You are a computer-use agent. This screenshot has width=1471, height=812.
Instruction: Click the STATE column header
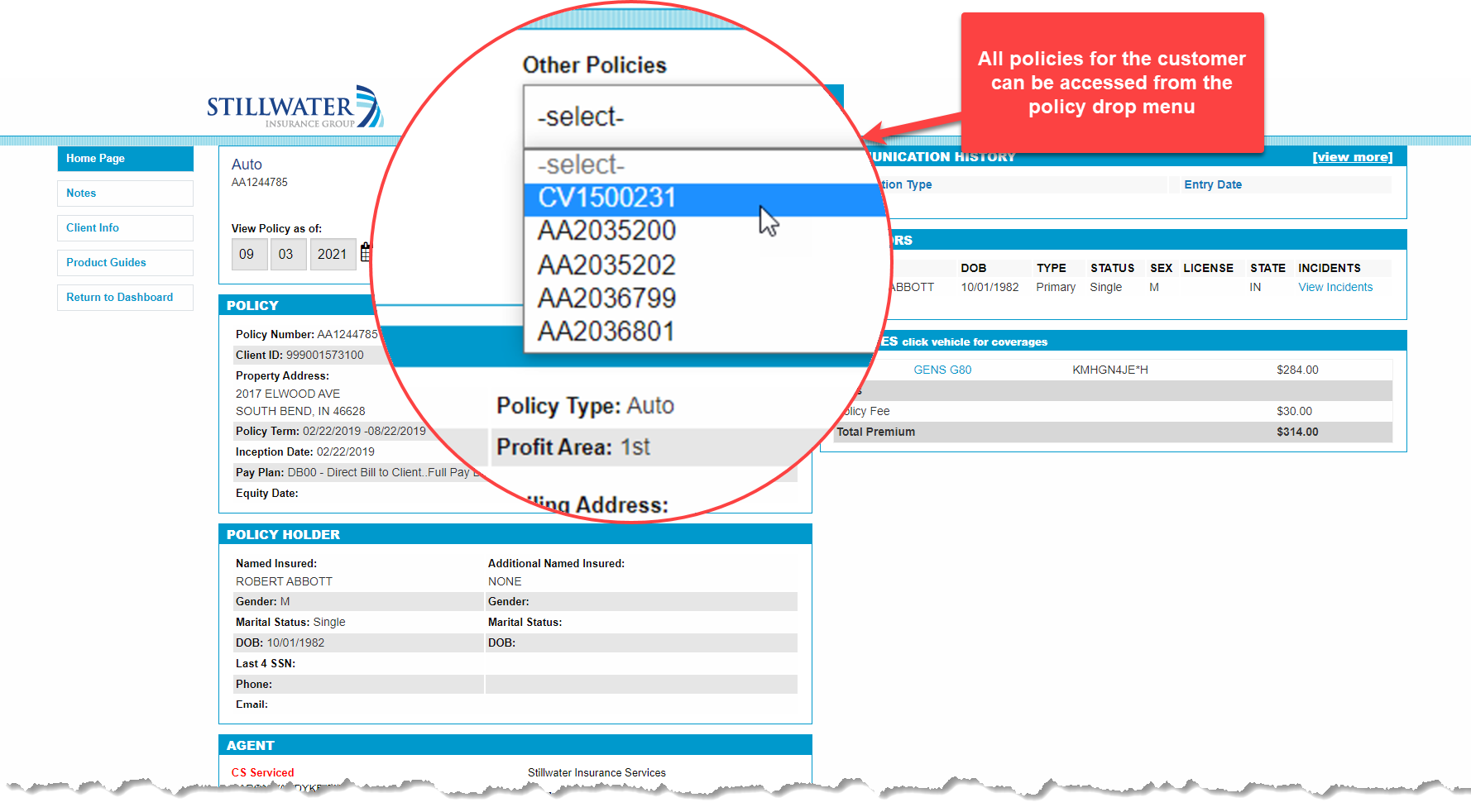point(1267,268)
